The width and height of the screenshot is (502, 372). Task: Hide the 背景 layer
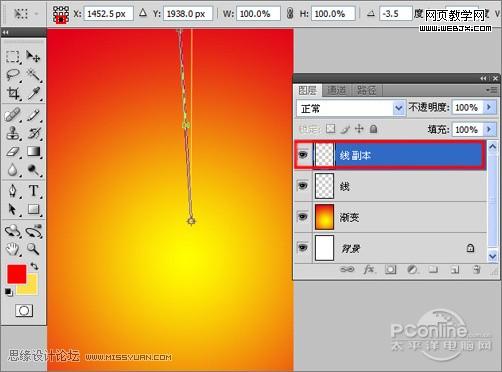pyautogui.click(x=303, y=248)
